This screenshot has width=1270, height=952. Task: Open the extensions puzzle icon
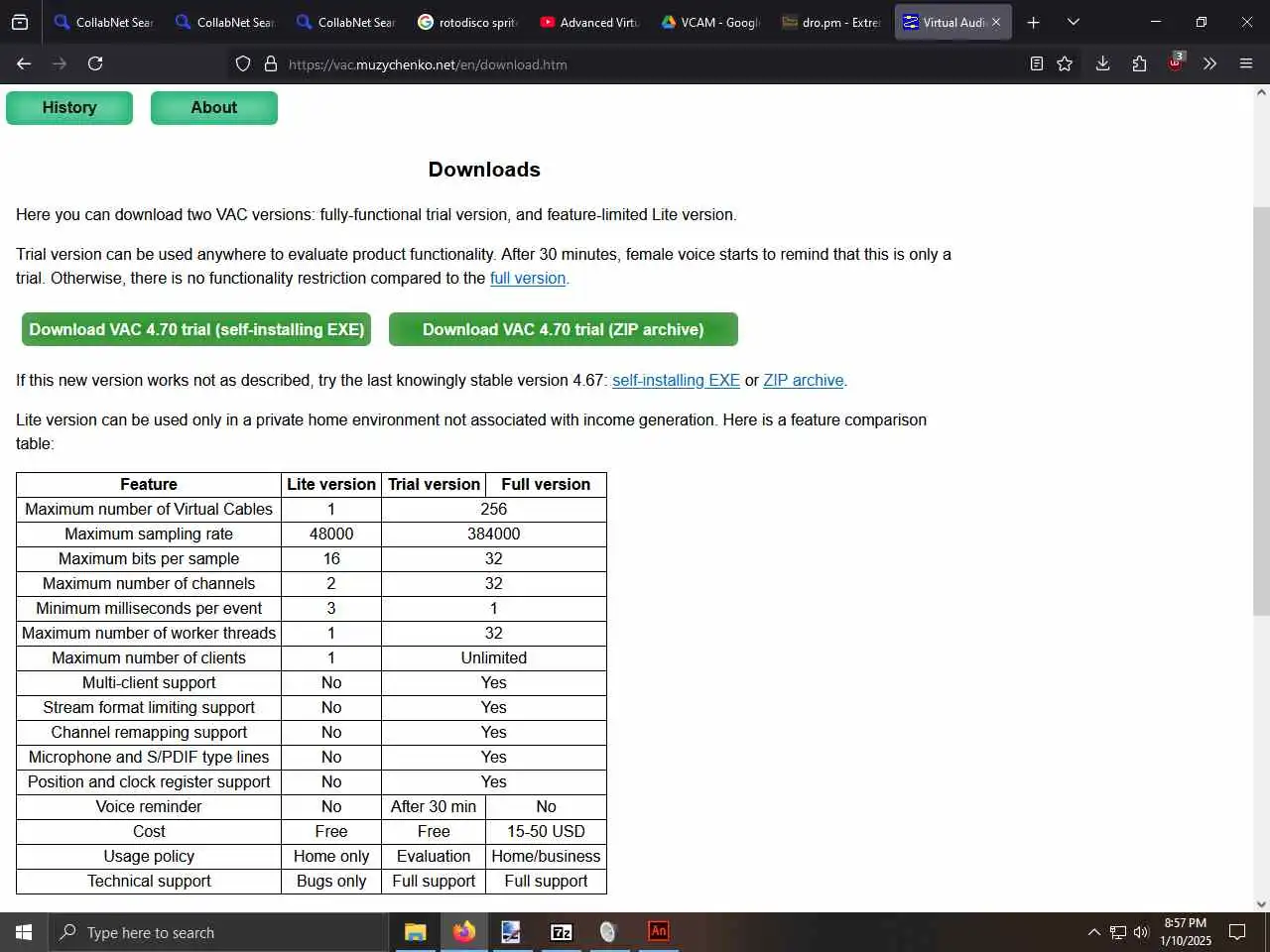pos(1139,63)
